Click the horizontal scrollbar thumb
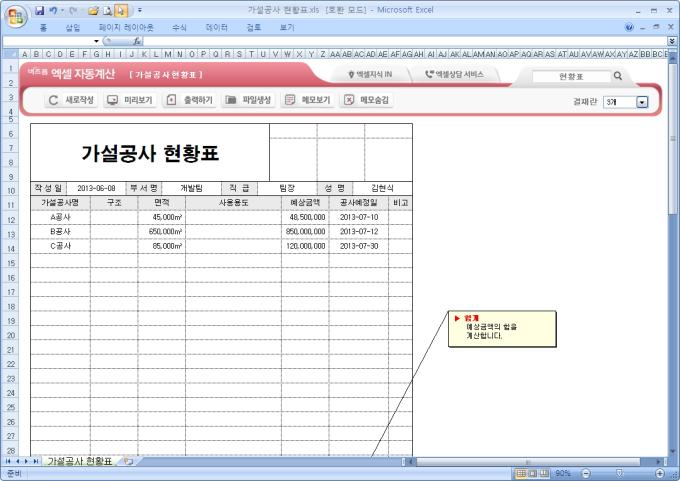The width and height of the screenshot is (680, 481). coord(528,461)
